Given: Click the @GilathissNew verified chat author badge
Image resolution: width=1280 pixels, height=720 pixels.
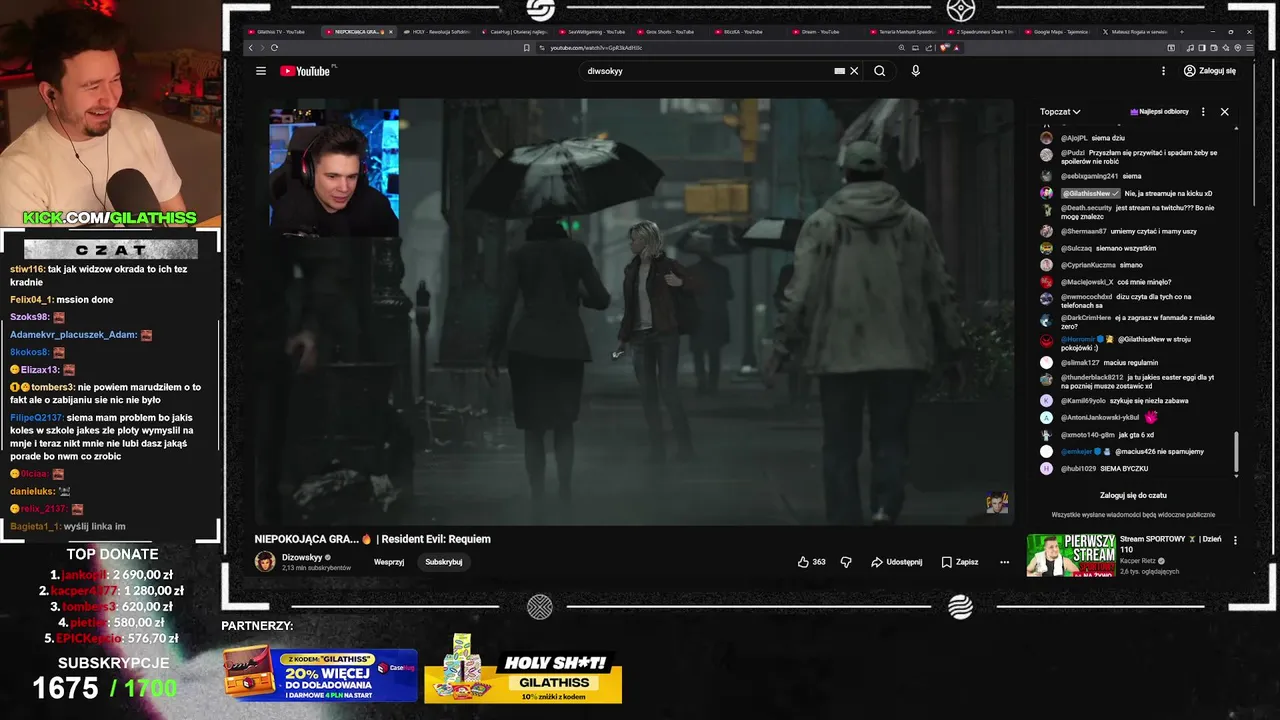Looking at the screenshot, I should click(1090, 193).
